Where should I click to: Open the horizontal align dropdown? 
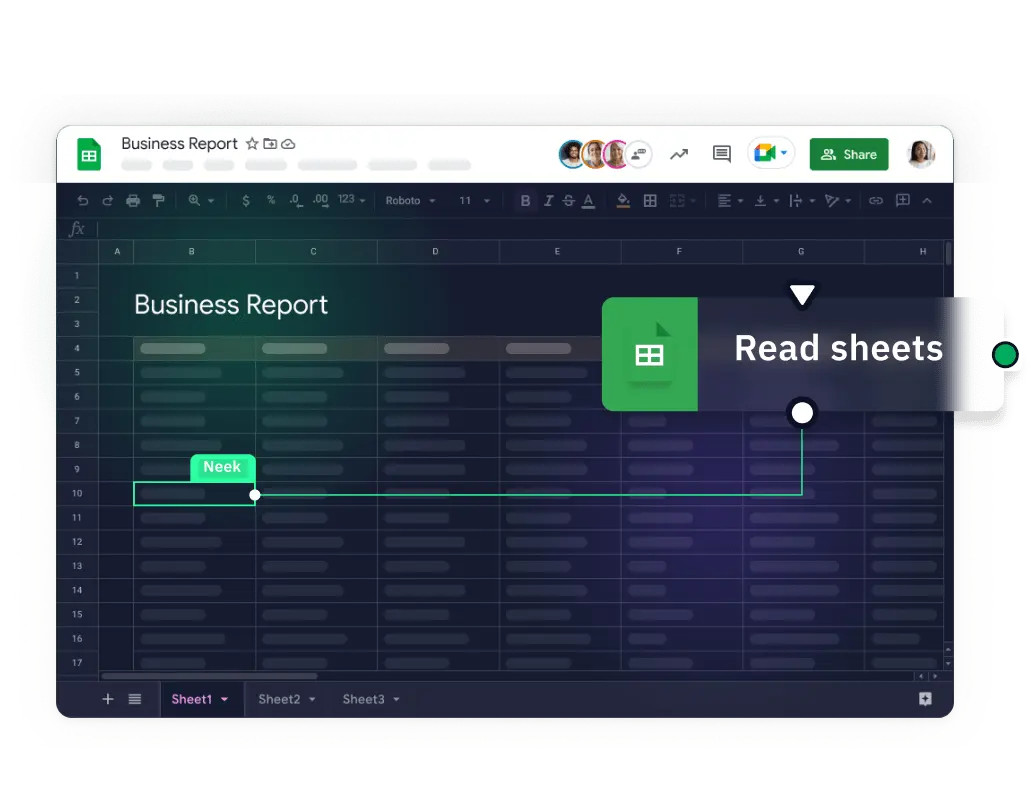coord(730,201)
